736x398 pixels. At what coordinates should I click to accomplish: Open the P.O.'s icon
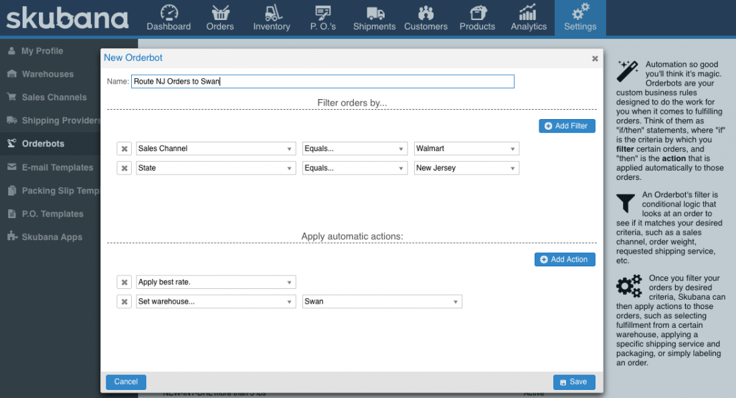pos(323,12)
